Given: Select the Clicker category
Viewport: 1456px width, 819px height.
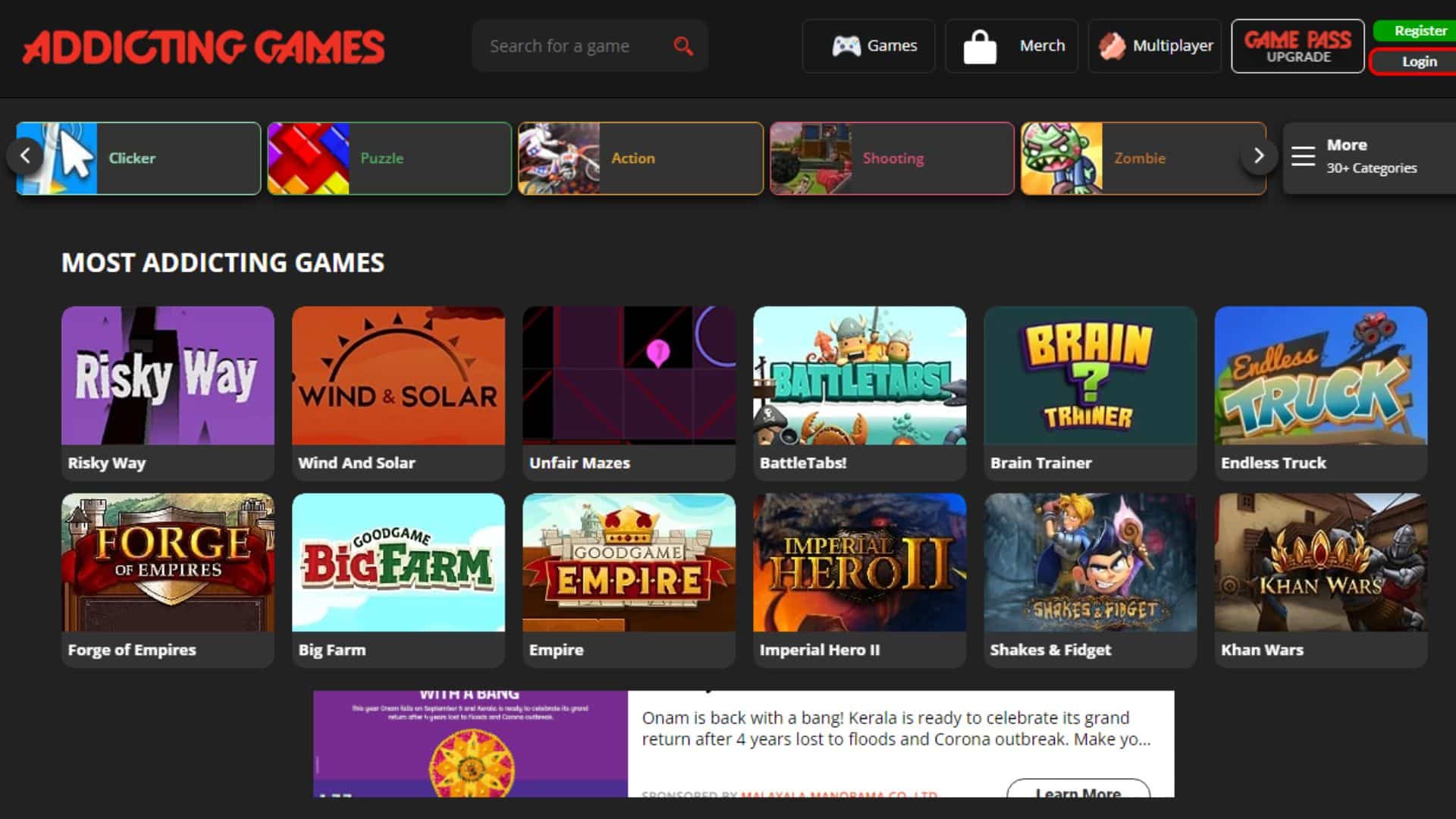Looking at the screenshot, I should point(138,158).
